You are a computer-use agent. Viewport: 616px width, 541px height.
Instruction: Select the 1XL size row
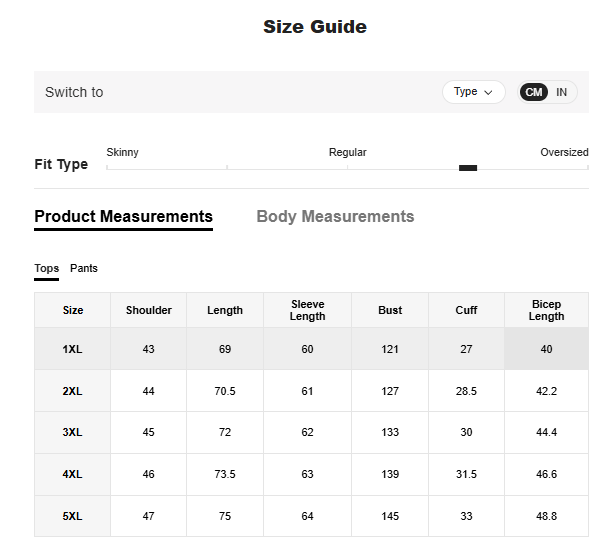[x=72, y=349]
